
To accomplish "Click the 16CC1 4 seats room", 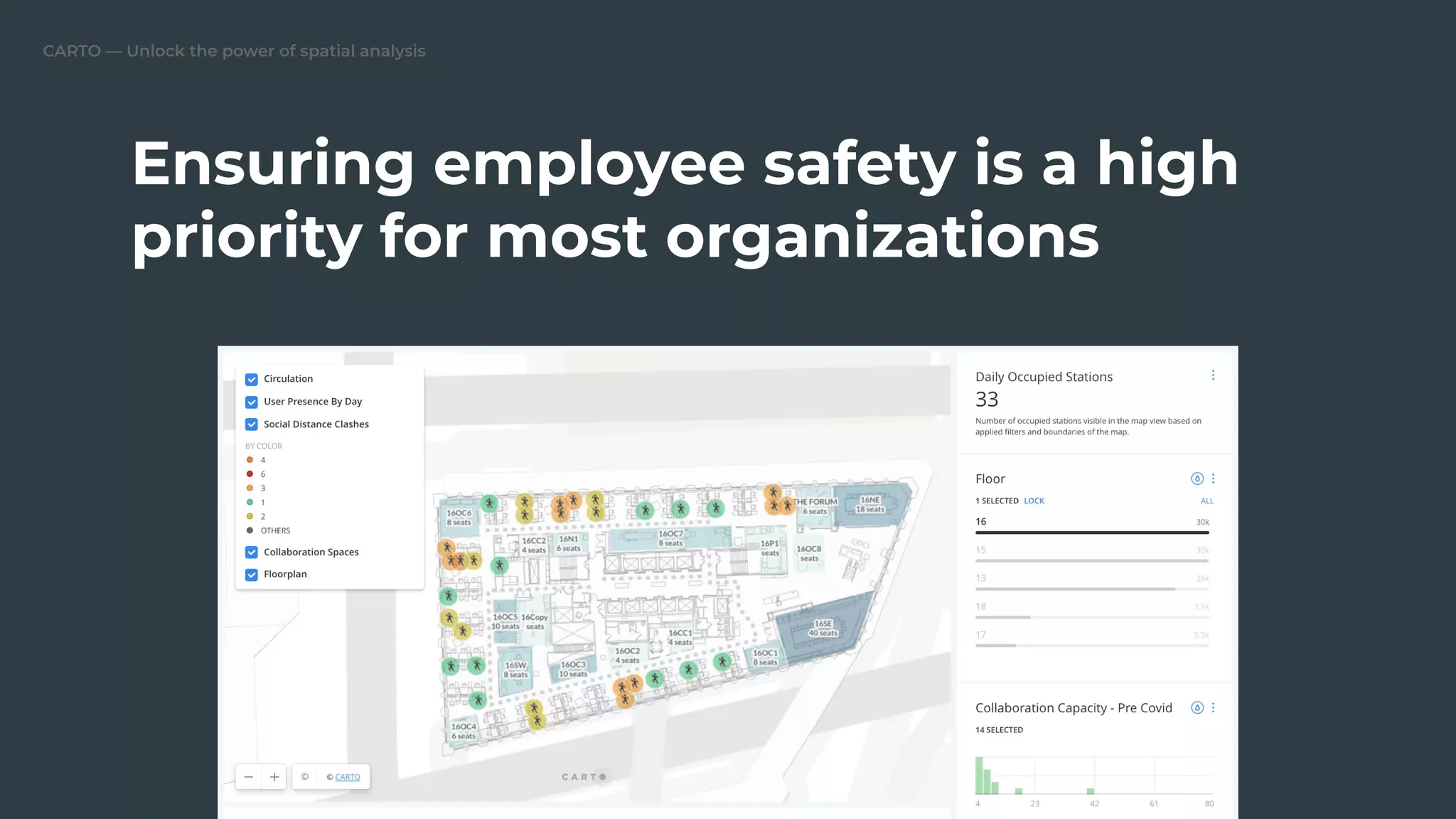I will point(680,638).
